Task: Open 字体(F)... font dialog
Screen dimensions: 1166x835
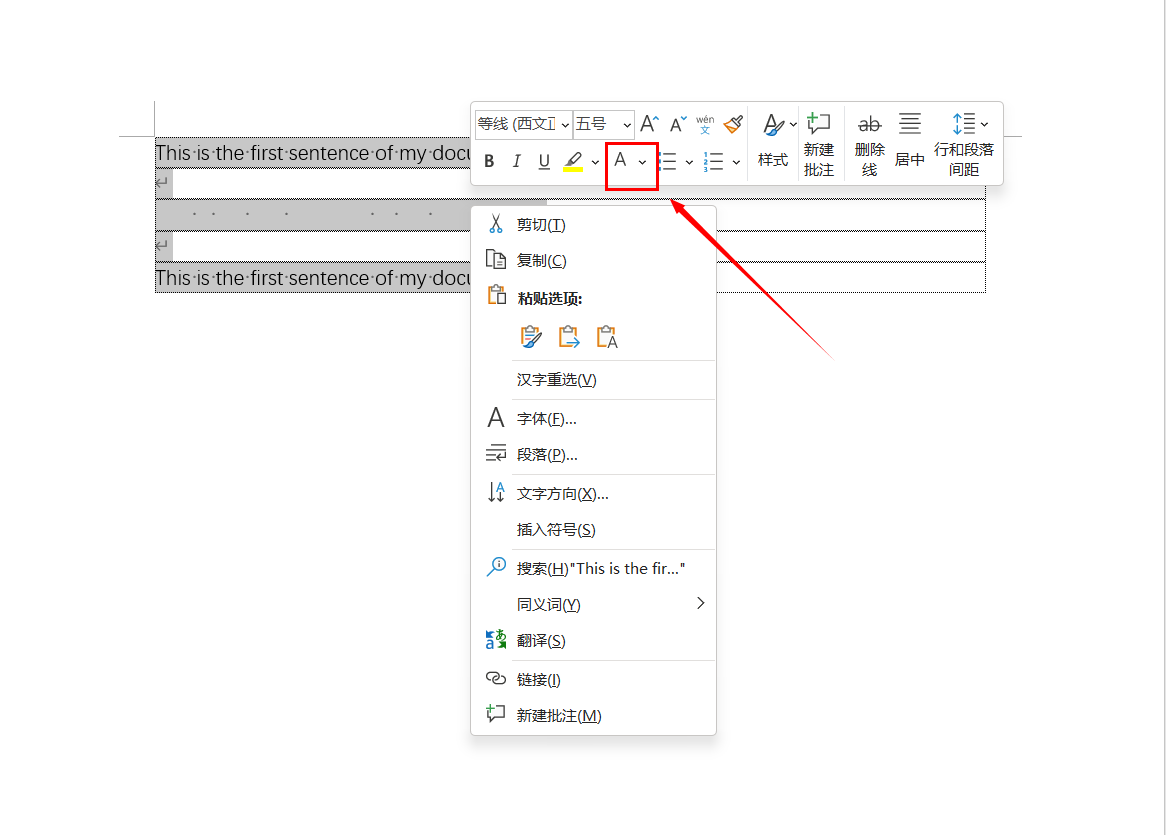Action: click(x=593, y=419)
